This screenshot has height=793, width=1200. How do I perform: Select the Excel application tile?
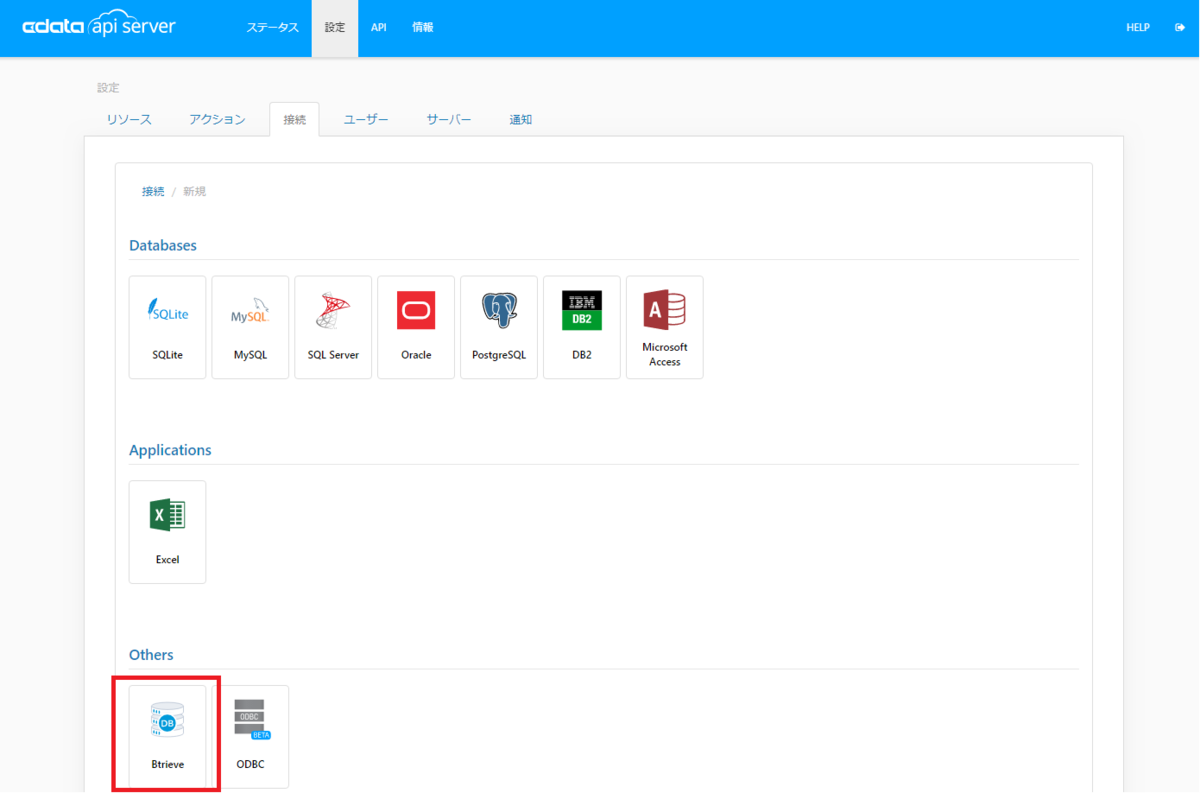click(167, 532)
